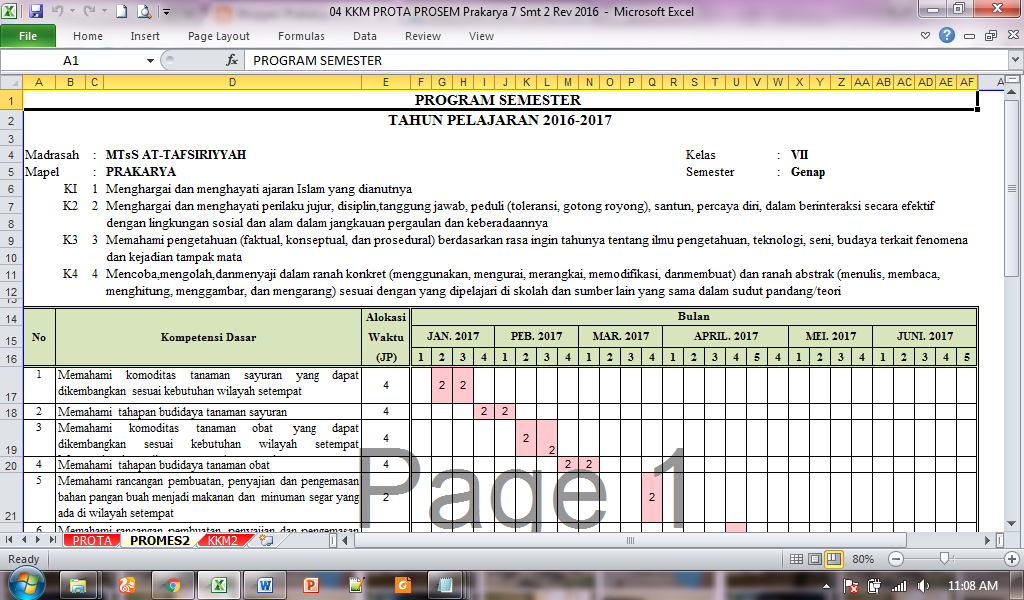Select cell with Genap semester value

point(808,172)
